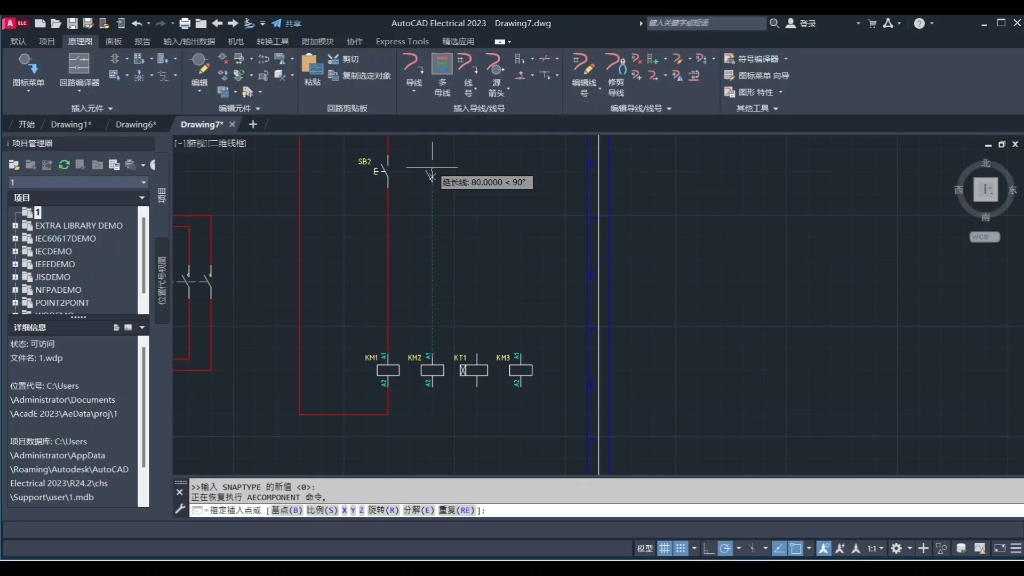Select the IEEEDEMO project row

(x=55, y=264)
